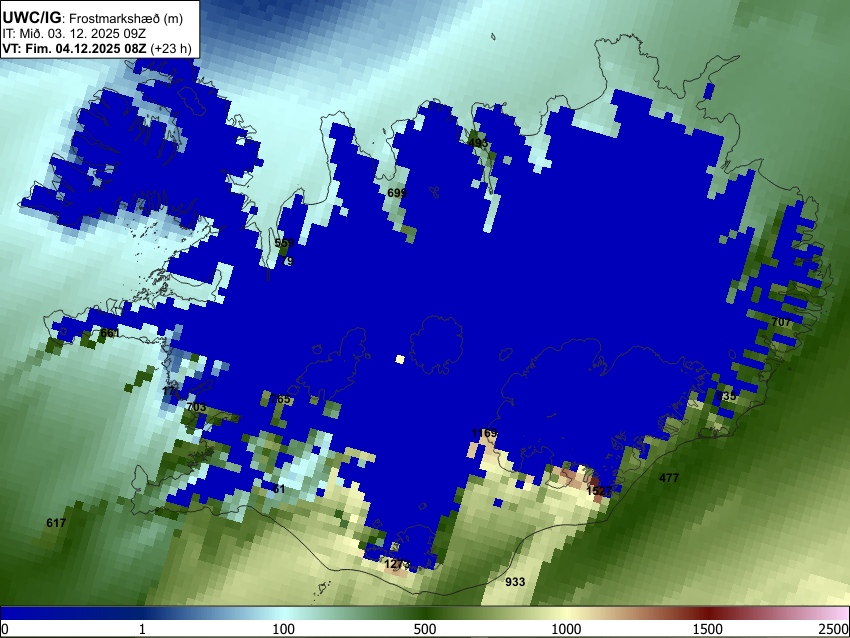Click the 17 value label on the west coast

coord(169,391)
